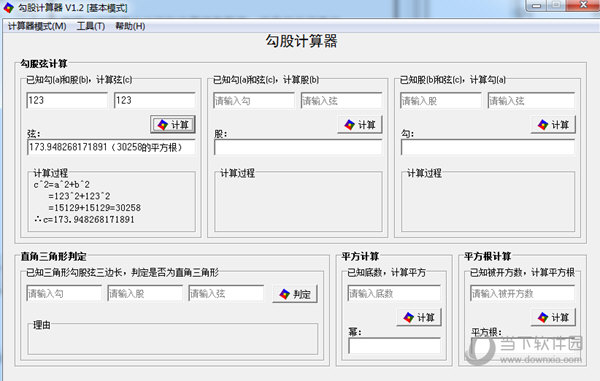Screen dimensions: 600x381
Task: Click the 股 result output field
Action: click(298, 147)
